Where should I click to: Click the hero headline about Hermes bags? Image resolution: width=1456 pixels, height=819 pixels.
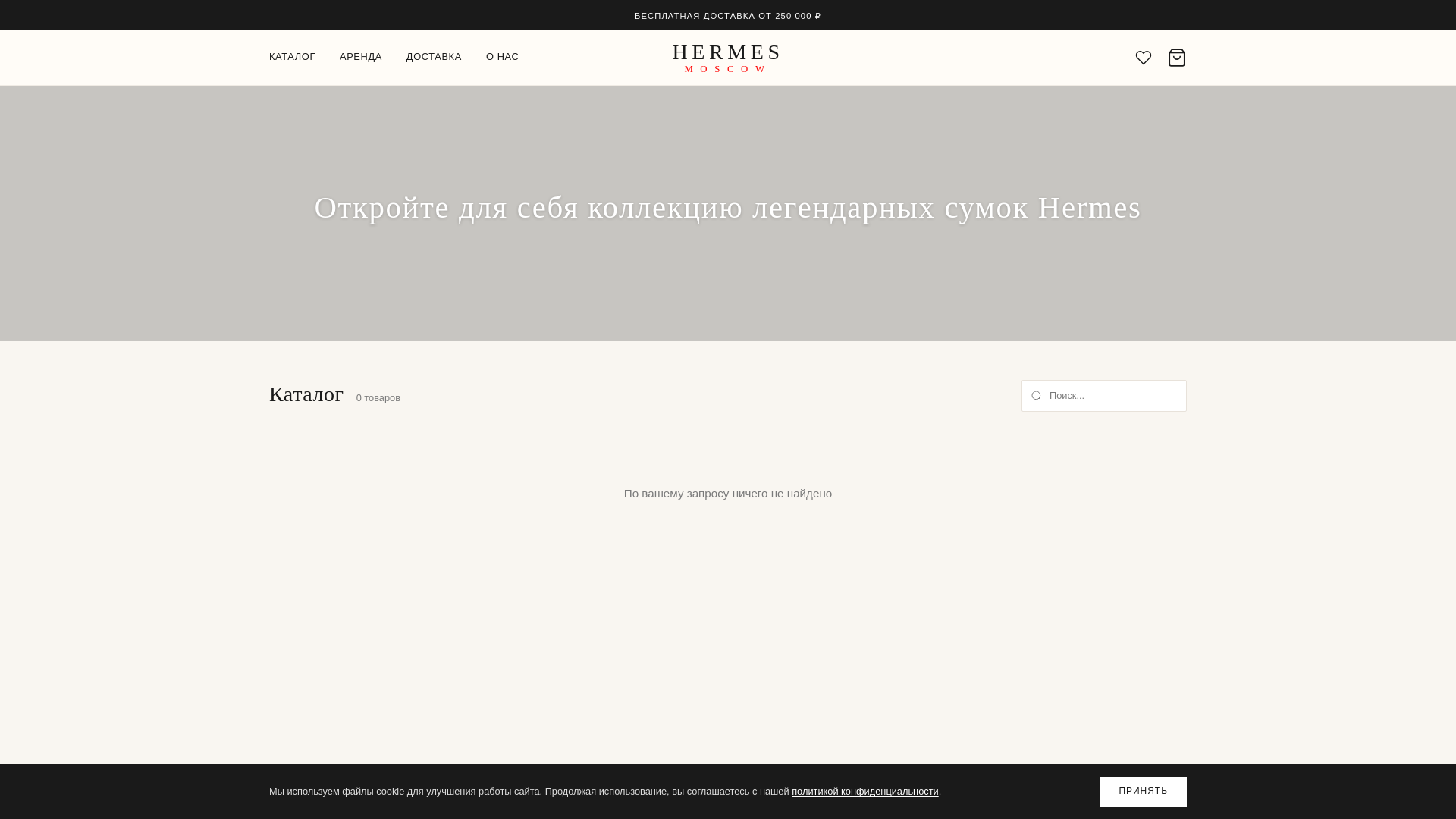tap(728, 208)
